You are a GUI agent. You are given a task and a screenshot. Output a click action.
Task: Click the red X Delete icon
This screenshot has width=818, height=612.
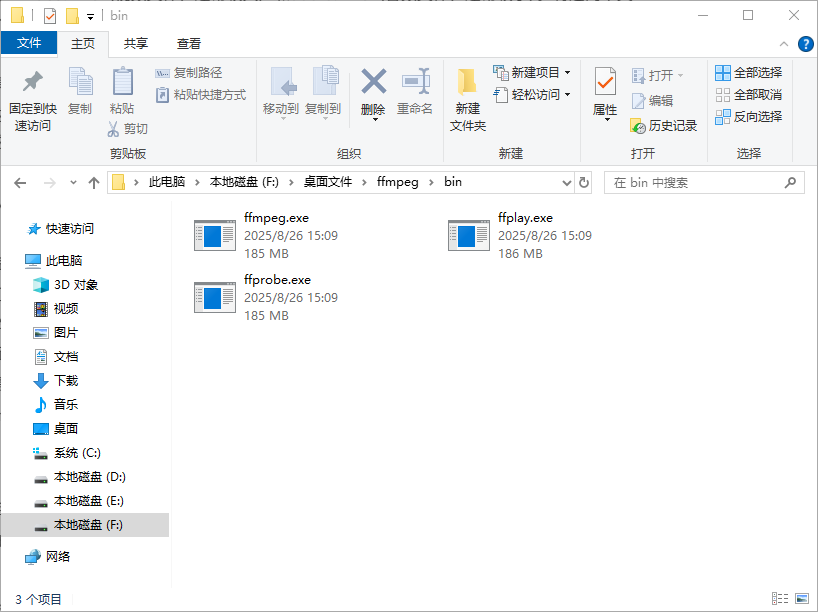click(x=374, y=81)
